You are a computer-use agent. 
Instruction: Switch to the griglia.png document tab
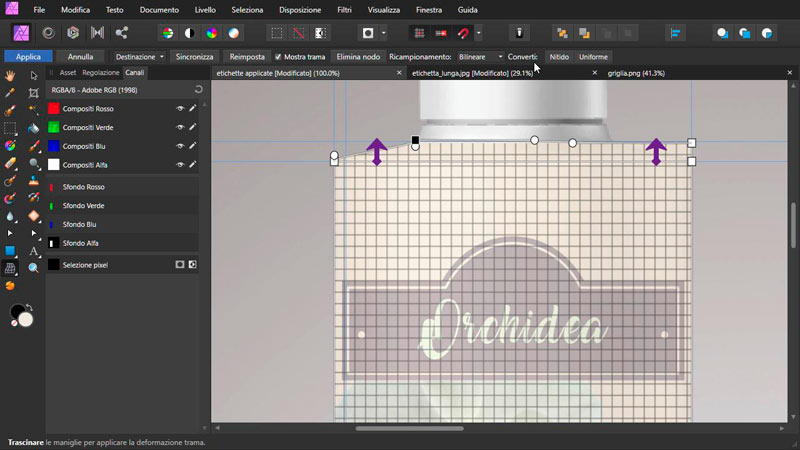click(636, 73)
